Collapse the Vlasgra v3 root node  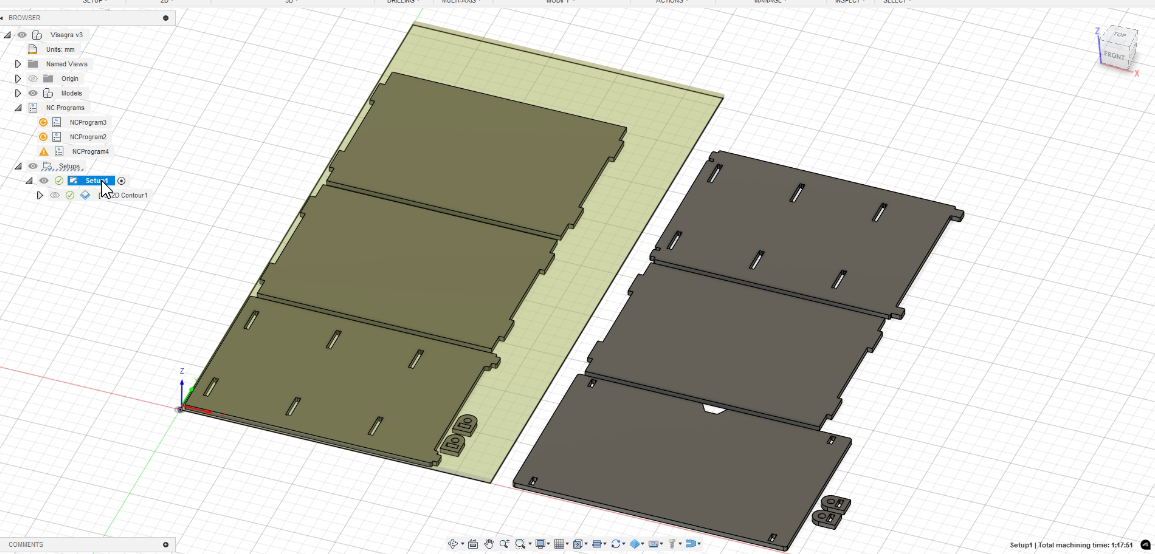(x=7, y=35)
